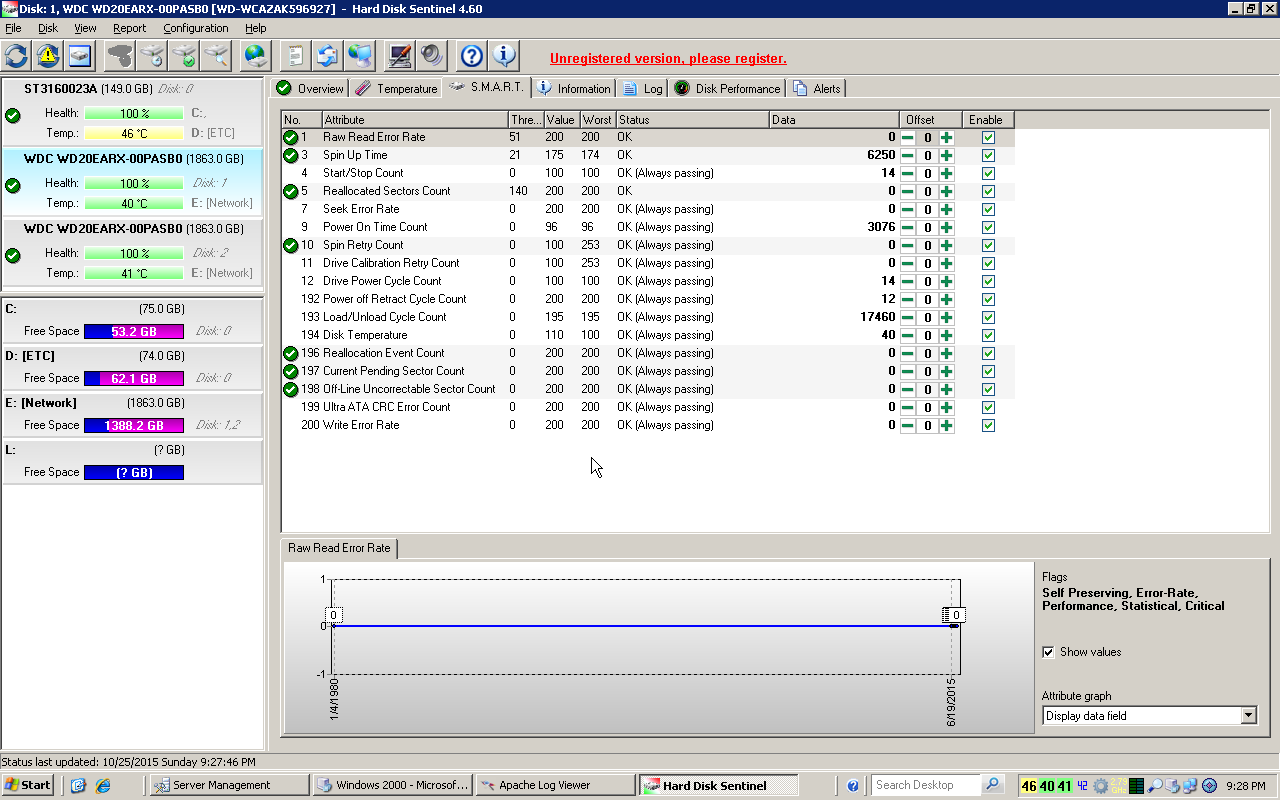
Task: Select the Load/Unload Cycle Count row
Action: 648,317
